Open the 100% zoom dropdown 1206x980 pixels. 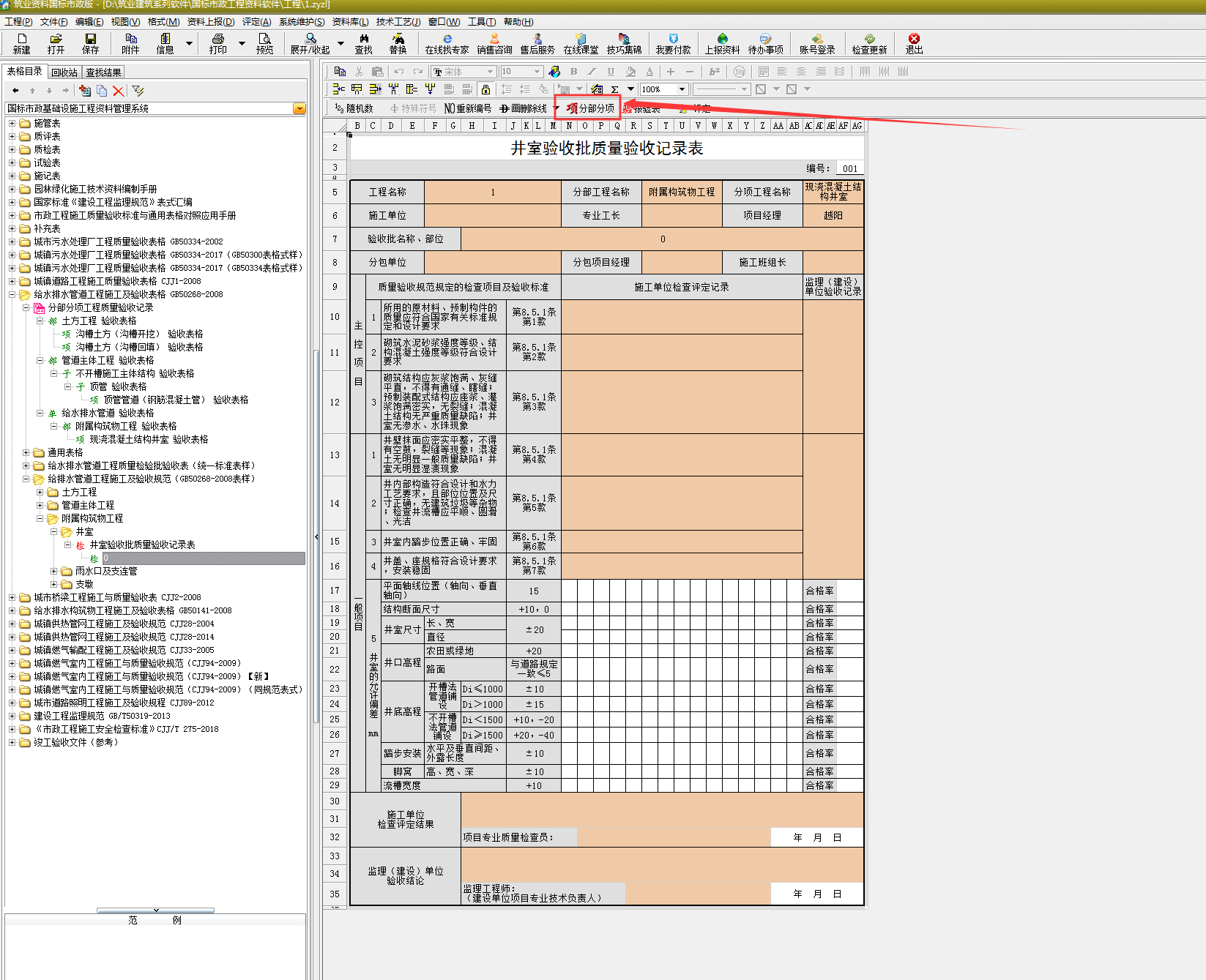(x=682, y=89)
